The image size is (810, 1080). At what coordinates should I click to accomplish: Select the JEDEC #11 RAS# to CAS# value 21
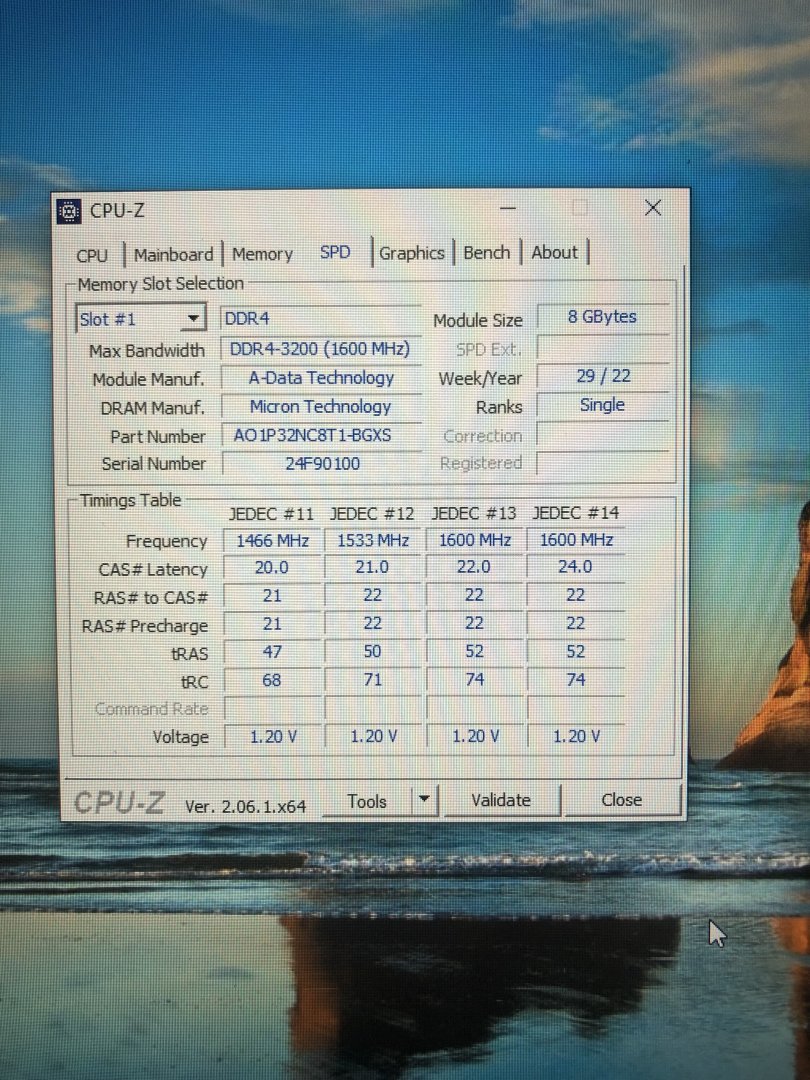pyautogui.click(x=272, y=596)
